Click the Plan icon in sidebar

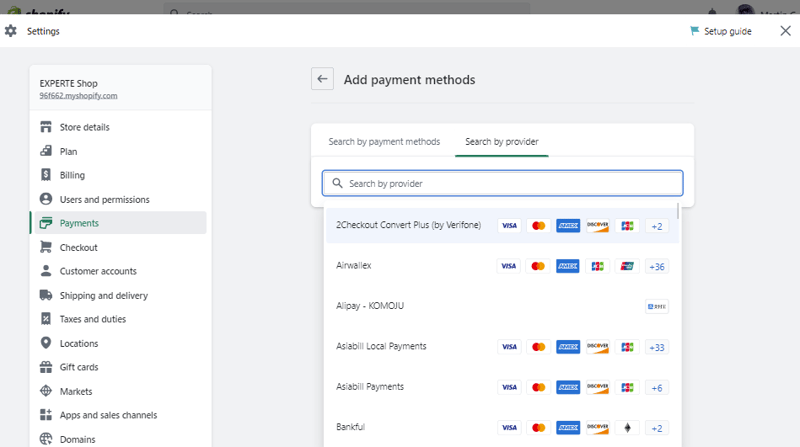click(46, 151)
